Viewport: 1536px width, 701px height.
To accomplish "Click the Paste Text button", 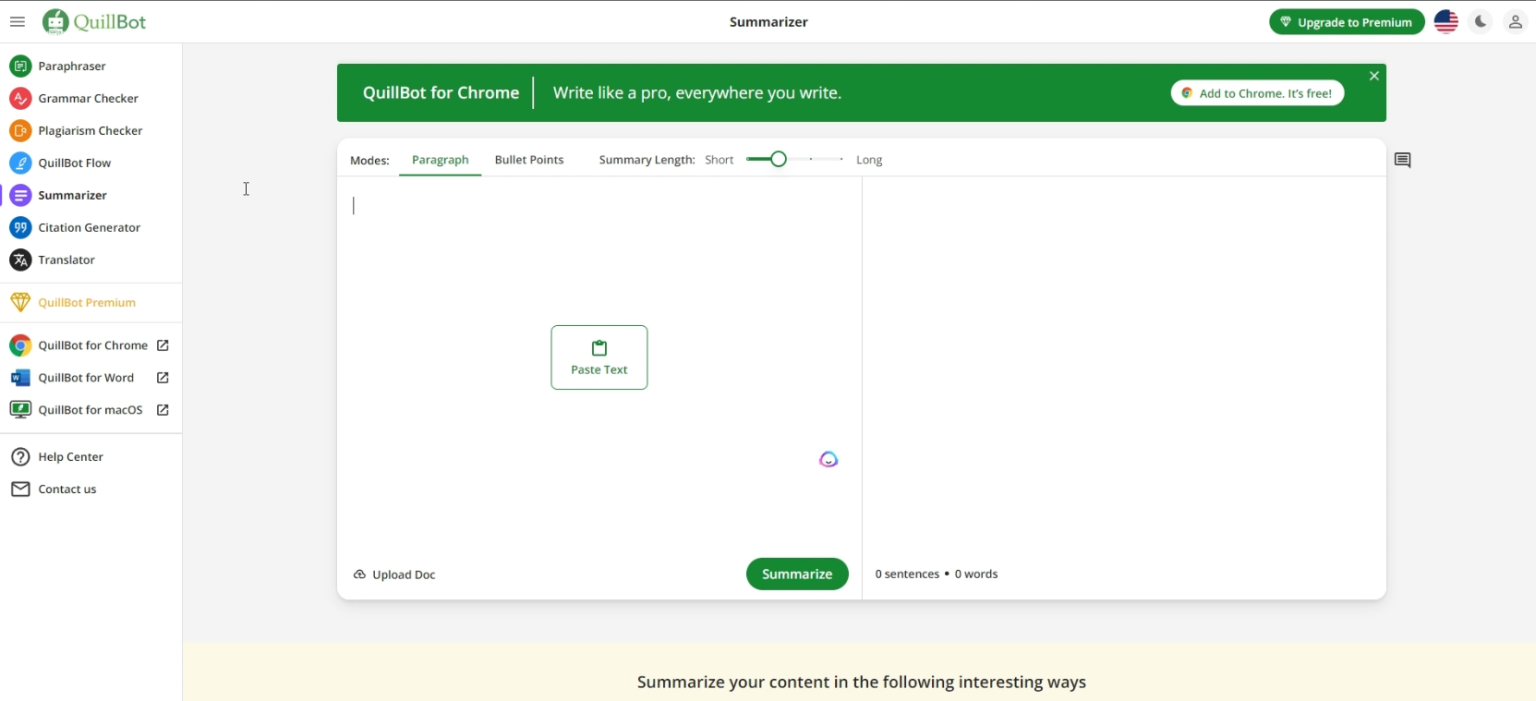I will click(599, 357).
